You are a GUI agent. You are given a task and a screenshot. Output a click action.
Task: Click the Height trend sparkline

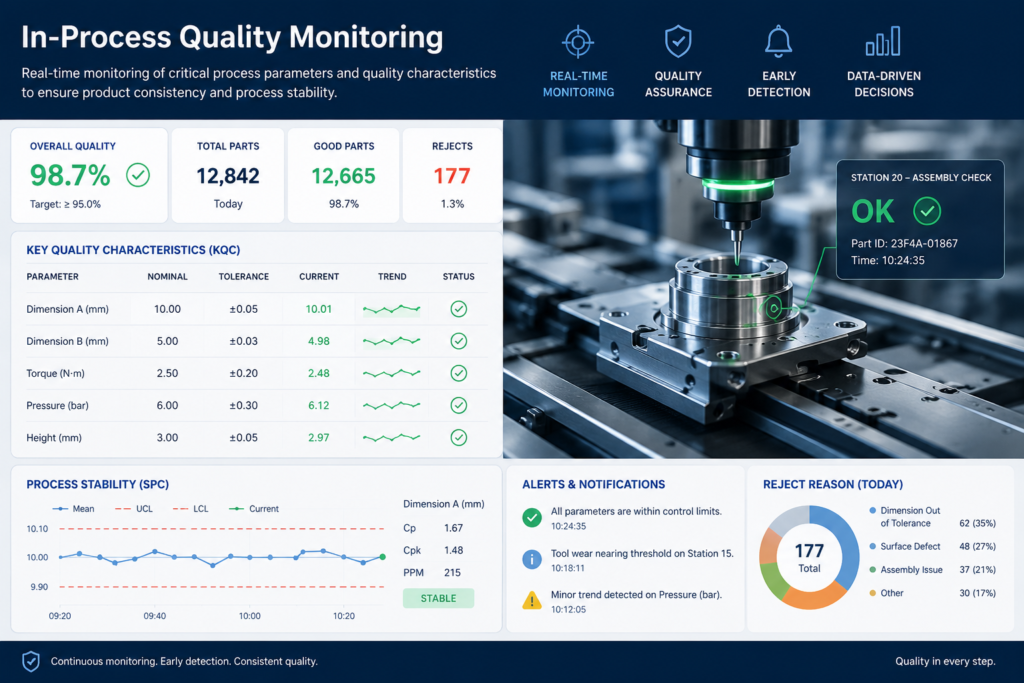click(391, 437)
